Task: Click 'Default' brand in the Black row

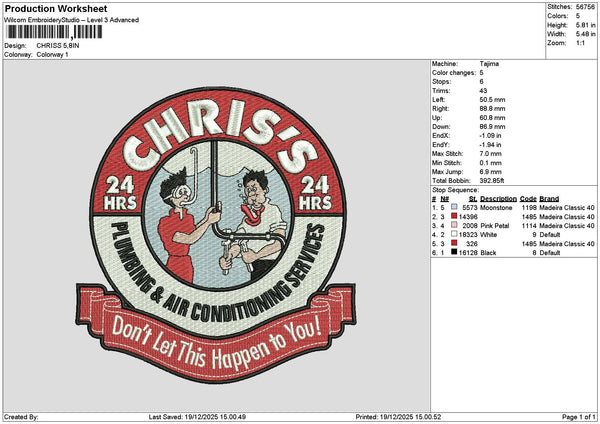Action: click(549, 253)
